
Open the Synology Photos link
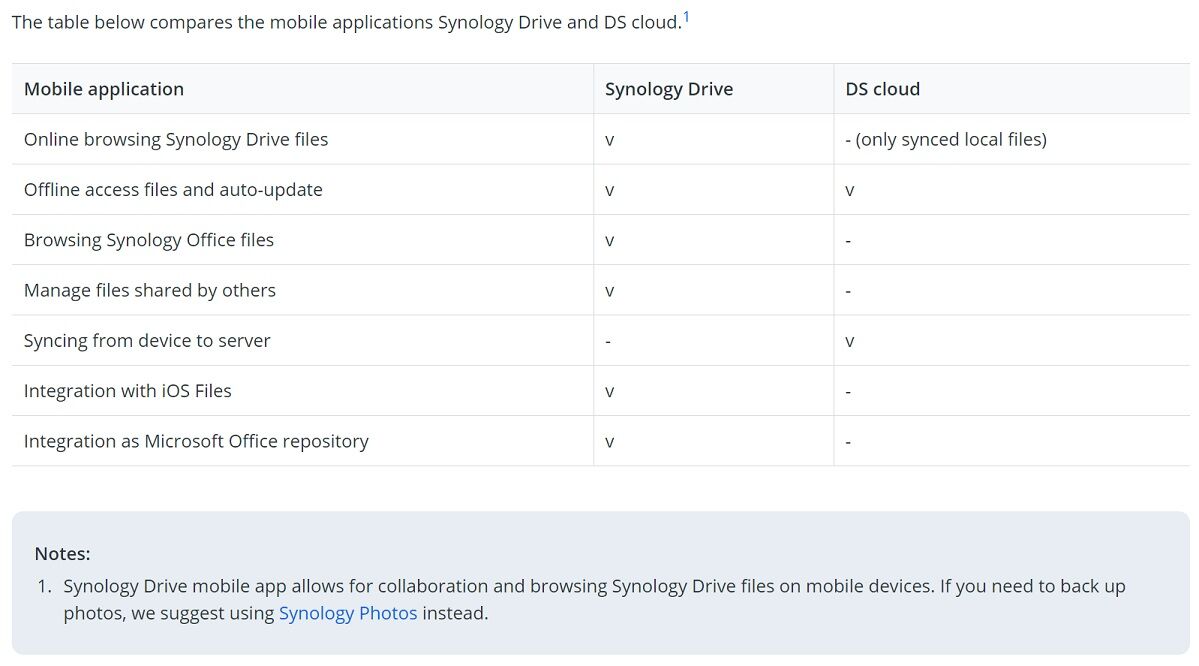348,613
